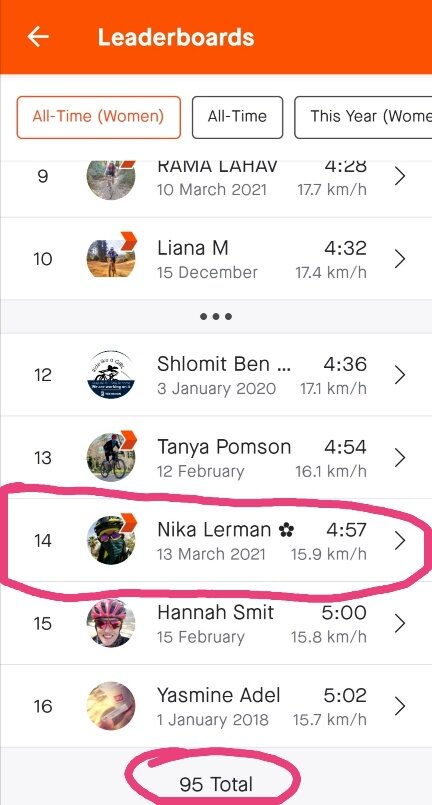Switch to the All-Time filter tab
The height and width of the screenshot is (805, 432).
pos(237,117)
